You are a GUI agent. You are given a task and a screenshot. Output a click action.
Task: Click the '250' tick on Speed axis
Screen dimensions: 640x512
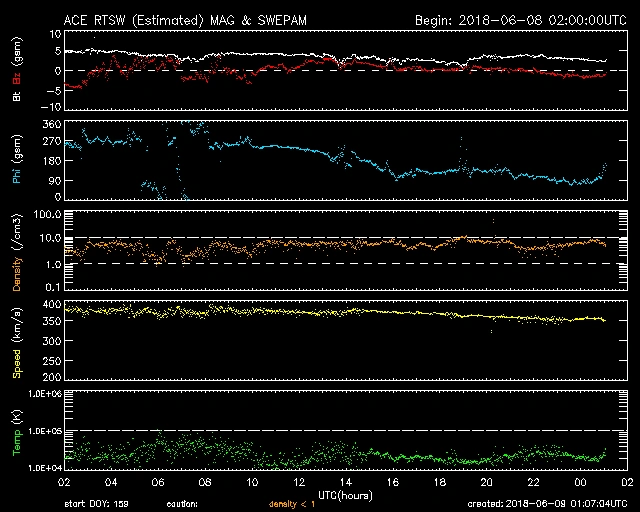pos(52,361)
